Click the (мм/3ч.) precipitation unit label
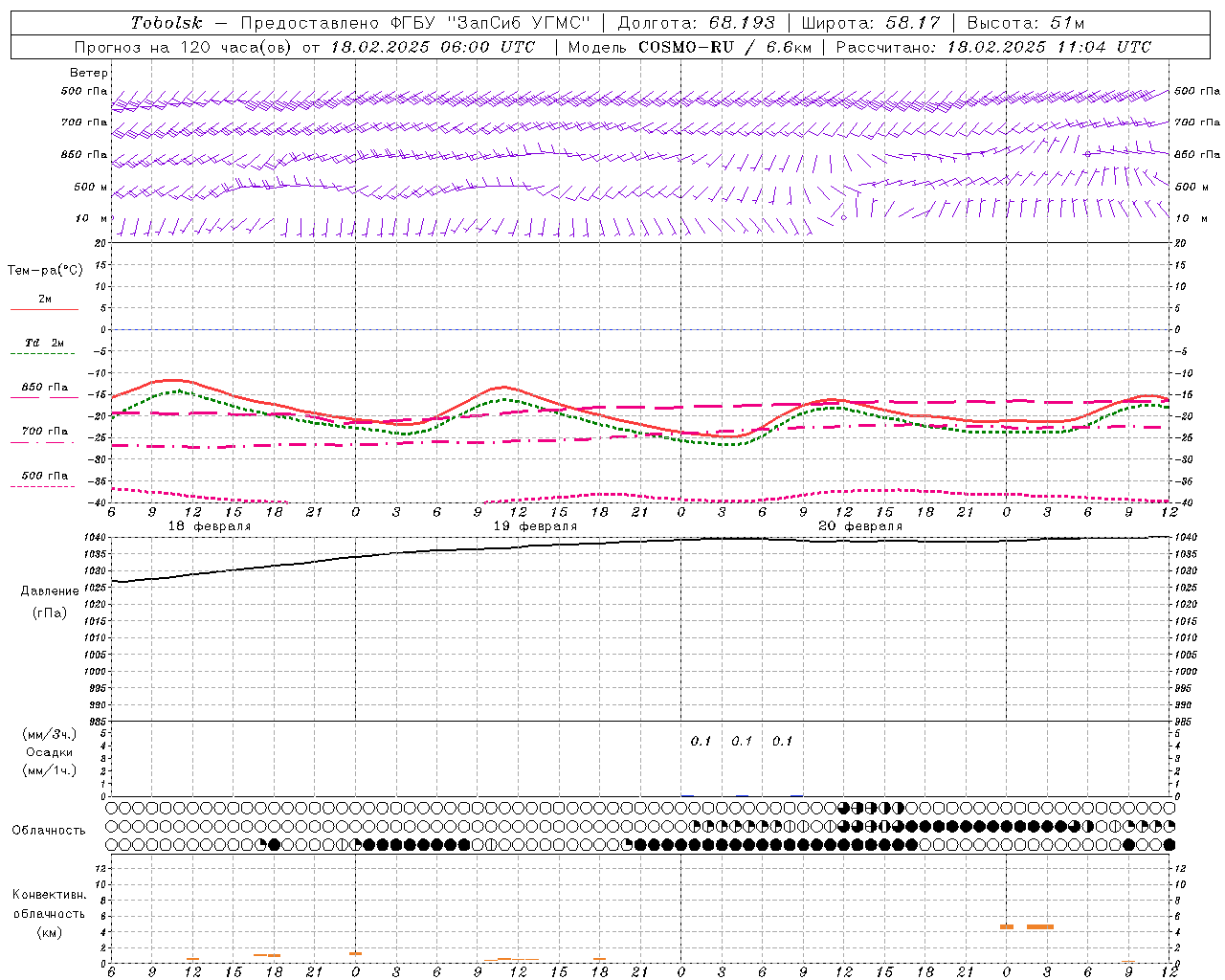The width and height of the screenshot is (1225, 980). point(50,734)
